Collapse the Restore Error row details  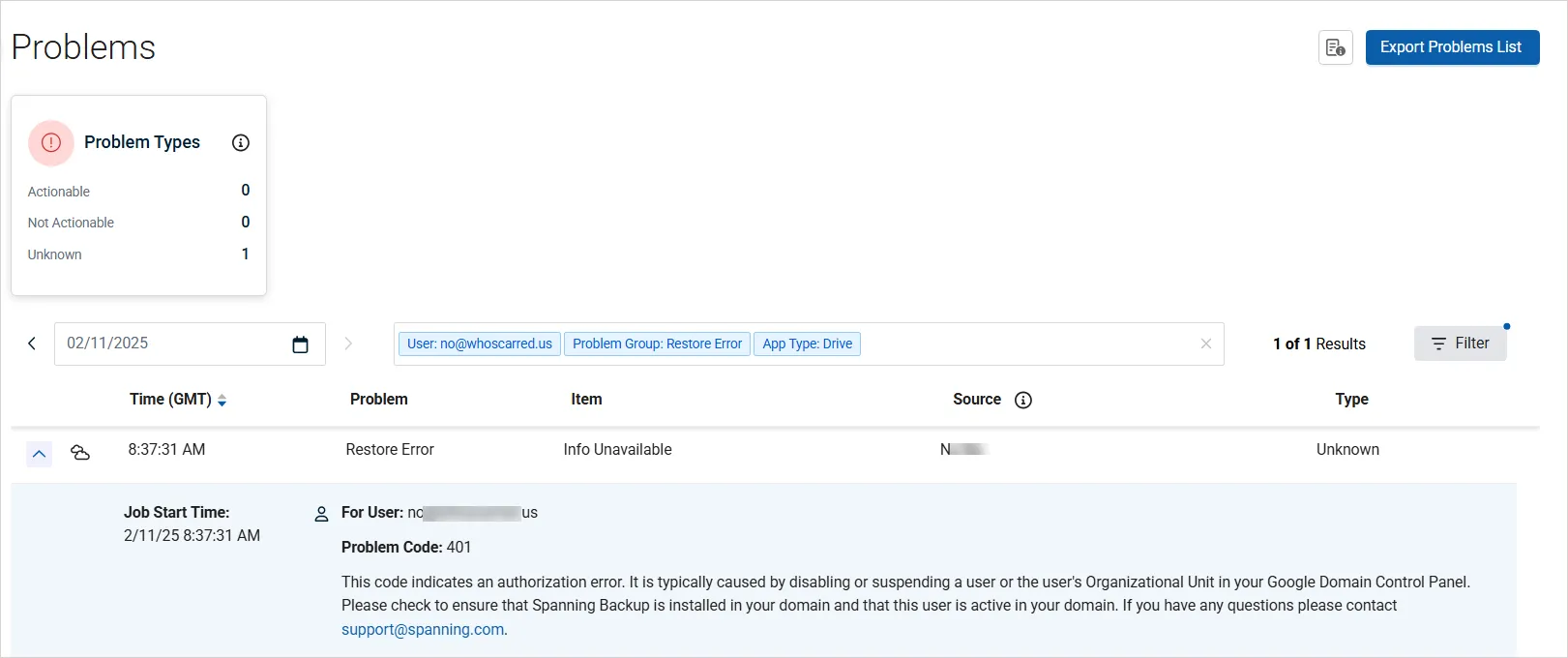[x=39, y=453]
